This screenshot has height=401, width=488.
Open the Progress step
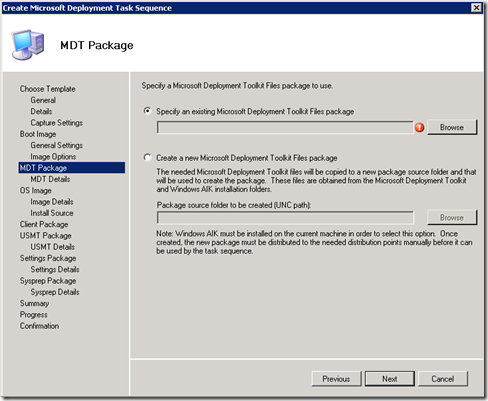click(x=34, y=315)
